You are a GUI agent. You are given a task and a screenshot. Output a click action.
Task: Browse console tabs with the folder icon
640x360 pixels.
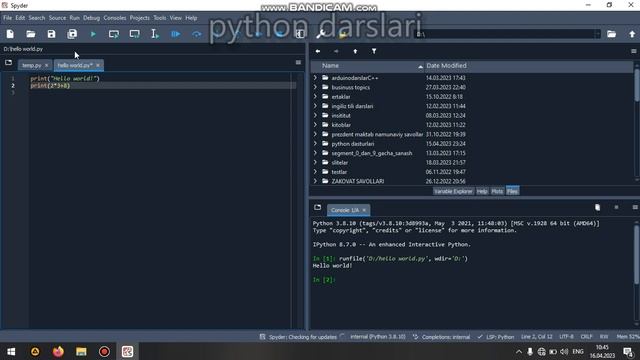click(x=318, y=208)
